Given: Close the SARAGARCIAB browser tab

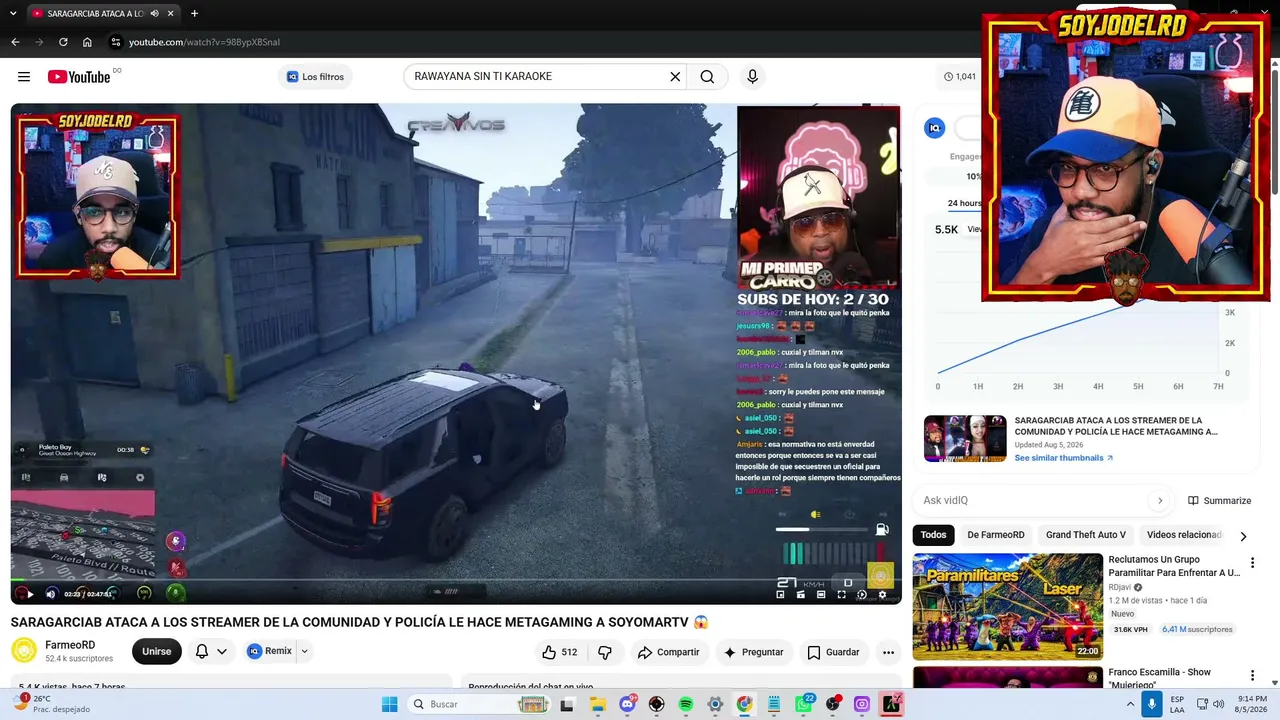Looking at the screenshot, I should pos(171,14).
